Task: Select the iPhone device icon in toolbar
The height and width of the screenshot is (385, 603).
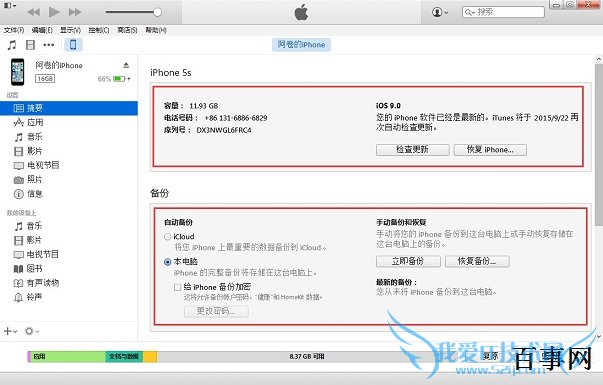Action: pyautogui.click(x=73, y=45)
